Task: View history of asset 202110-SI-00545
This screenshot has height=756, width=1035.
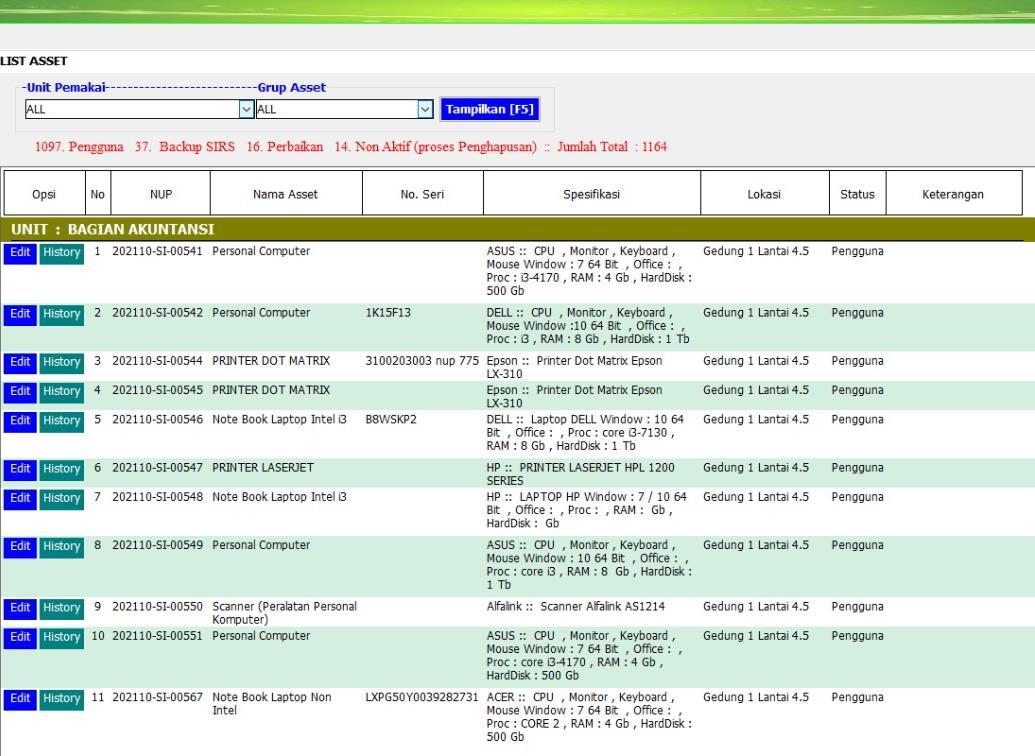Action: [61, 392]
